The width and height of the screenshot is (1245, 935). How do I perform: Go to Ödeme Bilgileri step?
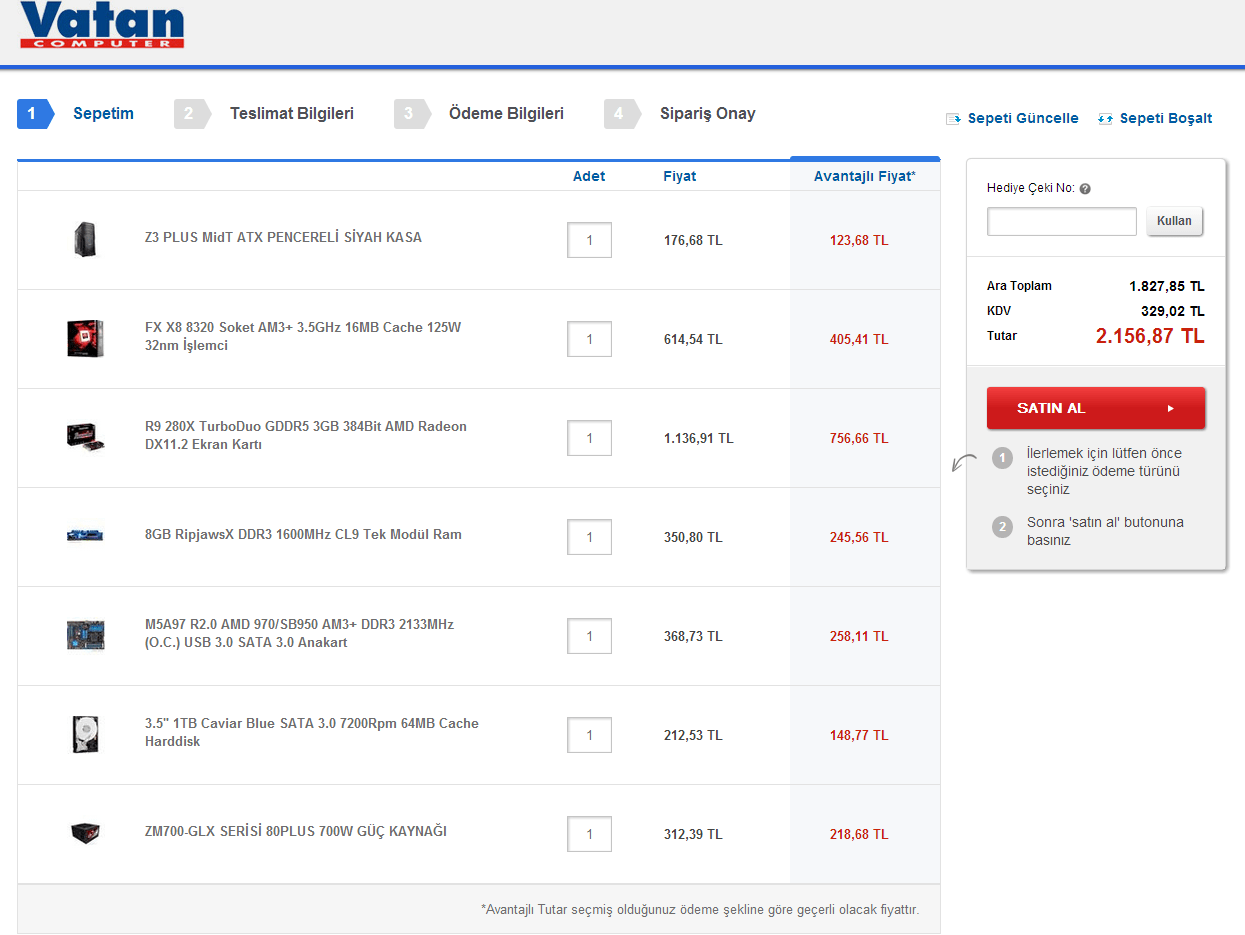click(506, 113)
